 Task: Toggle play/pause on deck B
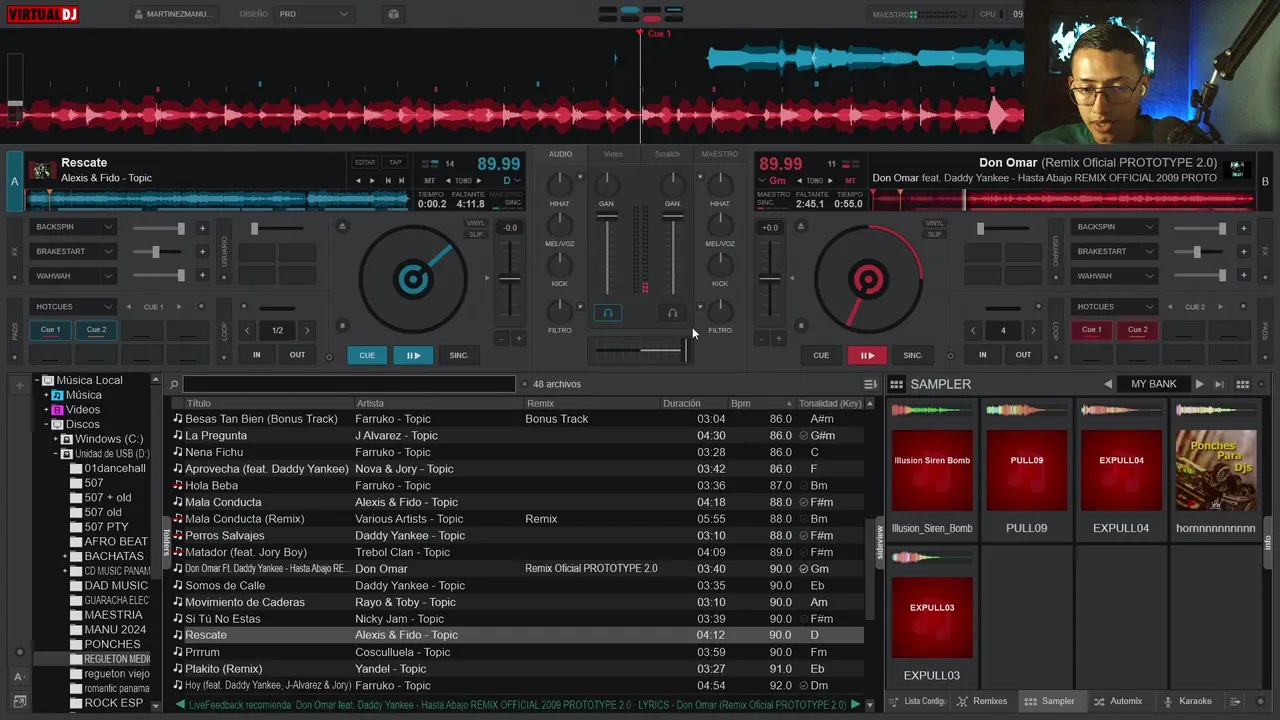(867, 355)
